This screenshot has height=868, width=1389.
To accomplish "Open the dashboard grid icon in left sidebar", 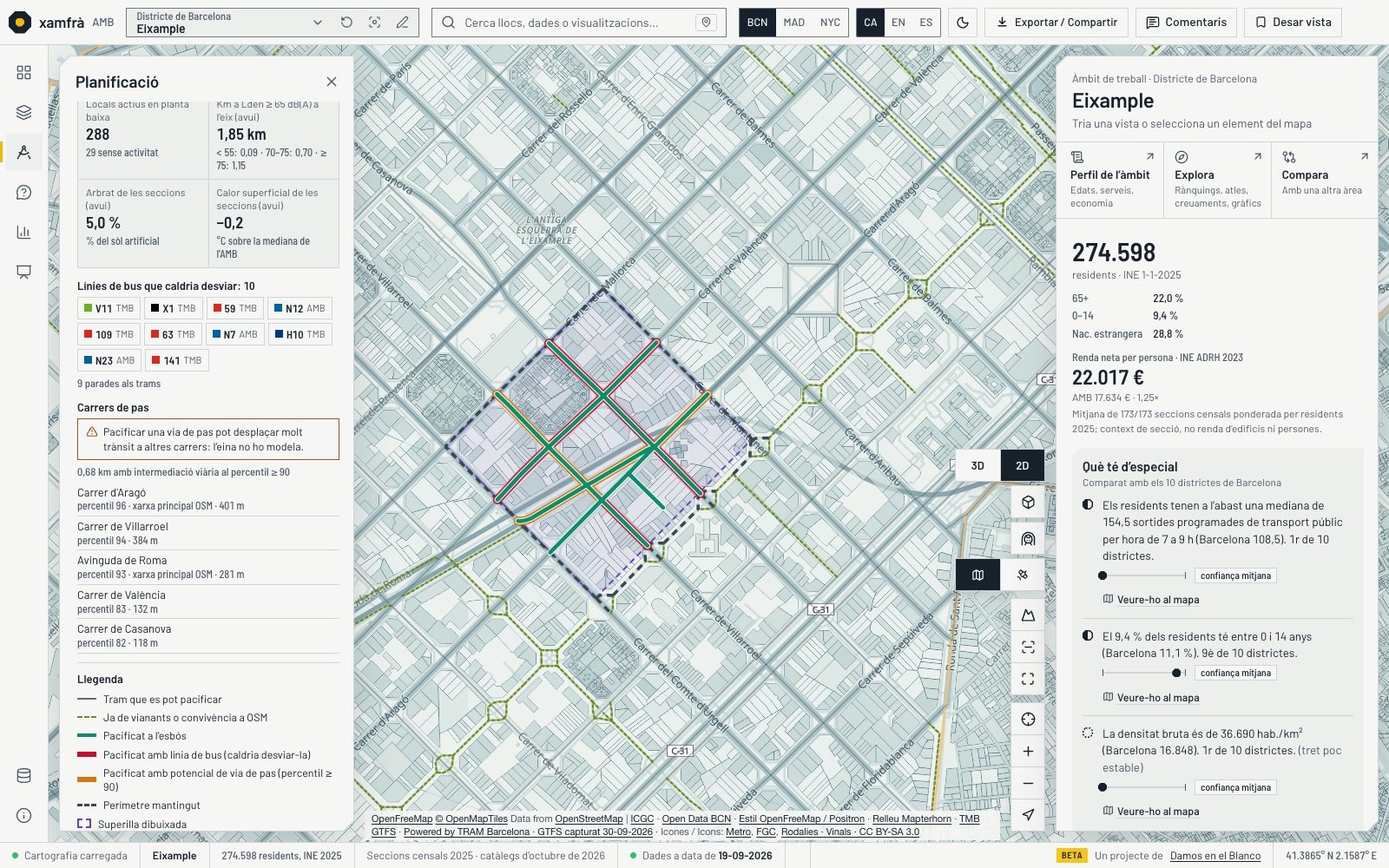I will (x=23, y=73).
